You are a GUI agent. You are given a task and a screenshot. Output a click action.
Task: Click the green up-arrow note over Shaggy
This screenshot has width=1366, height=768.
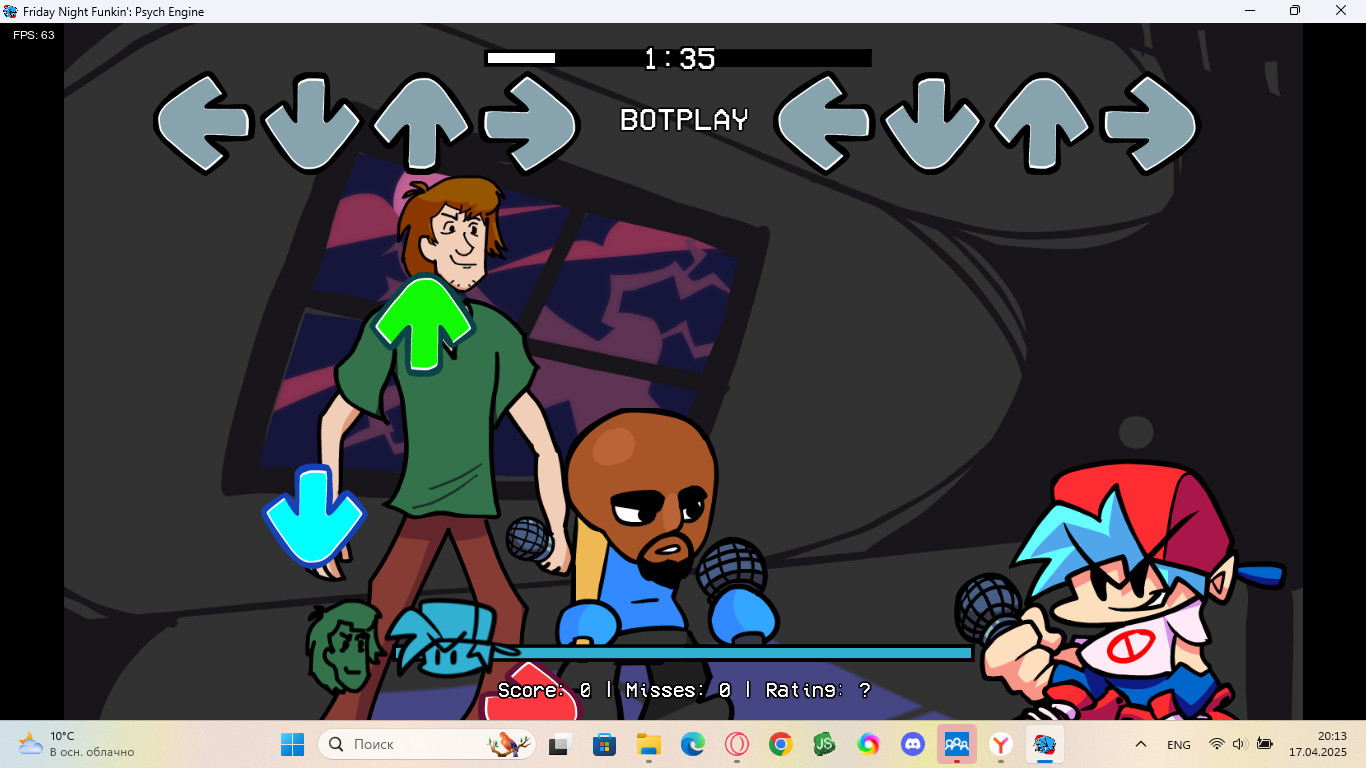[423, 322]
